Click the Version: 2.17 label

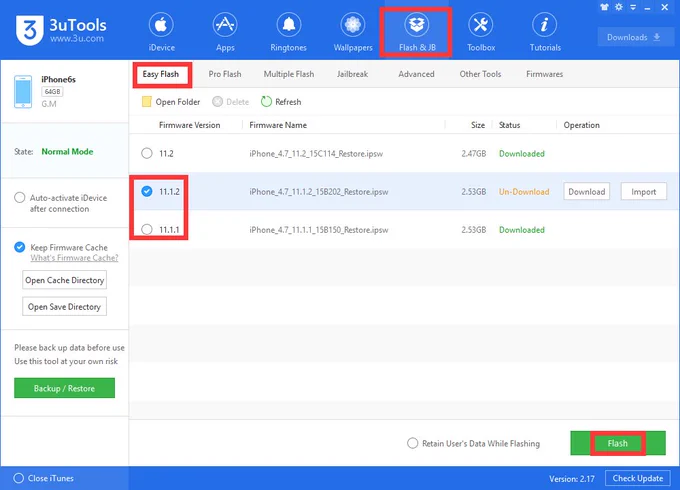pyautogui.click(x=572, y=479)
